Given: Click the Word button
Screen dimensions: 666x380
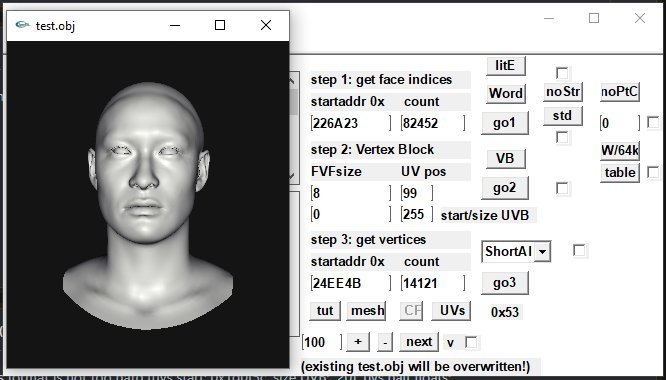Looking at the screenshot, I should click(x=505, y=93).
